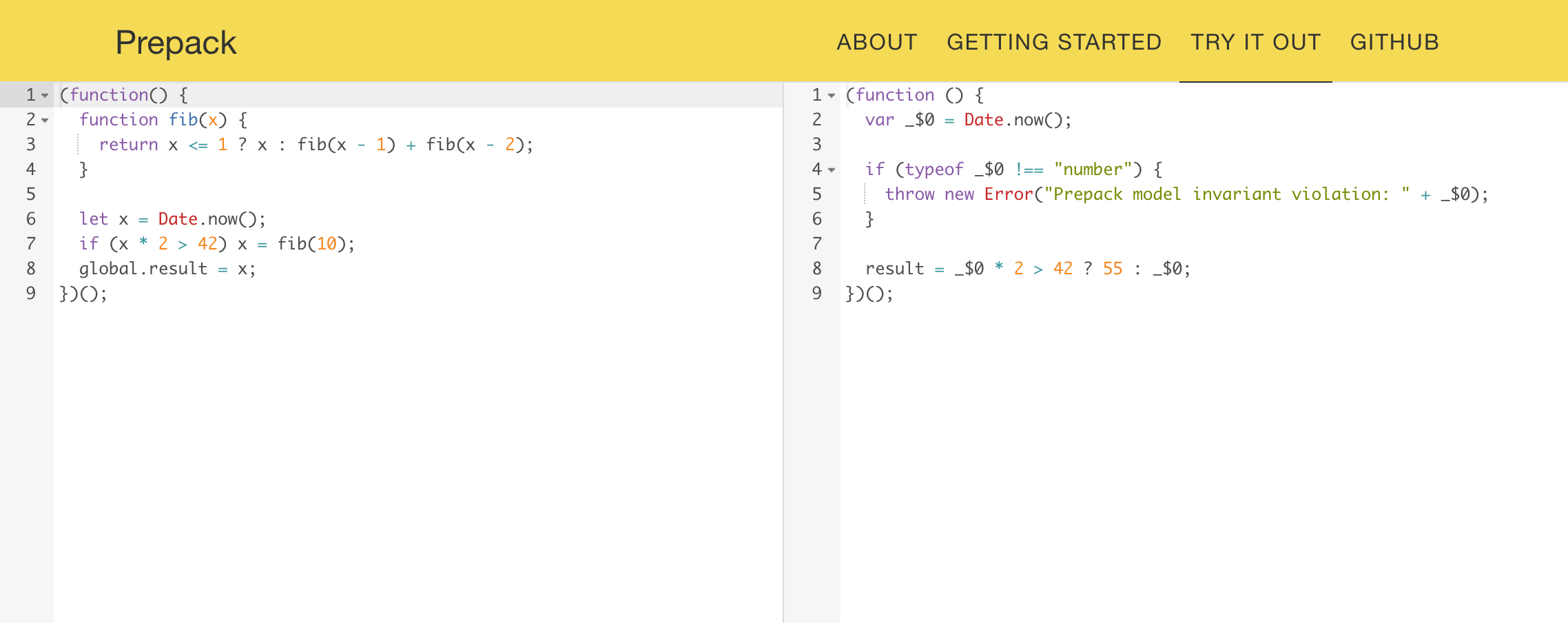Click 'Date' in the output editor line 2

pyautogui.click(x=984, y=120)
